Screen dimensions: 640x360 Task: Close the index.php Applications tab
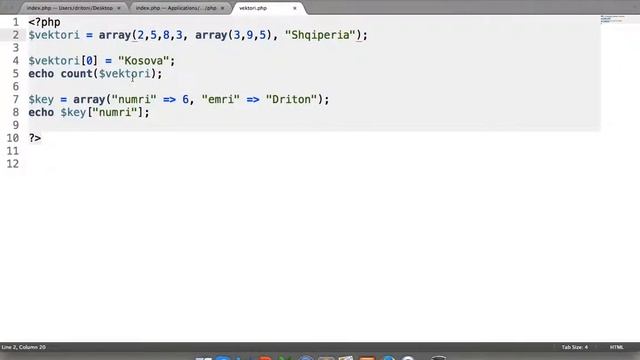point(222,8)
